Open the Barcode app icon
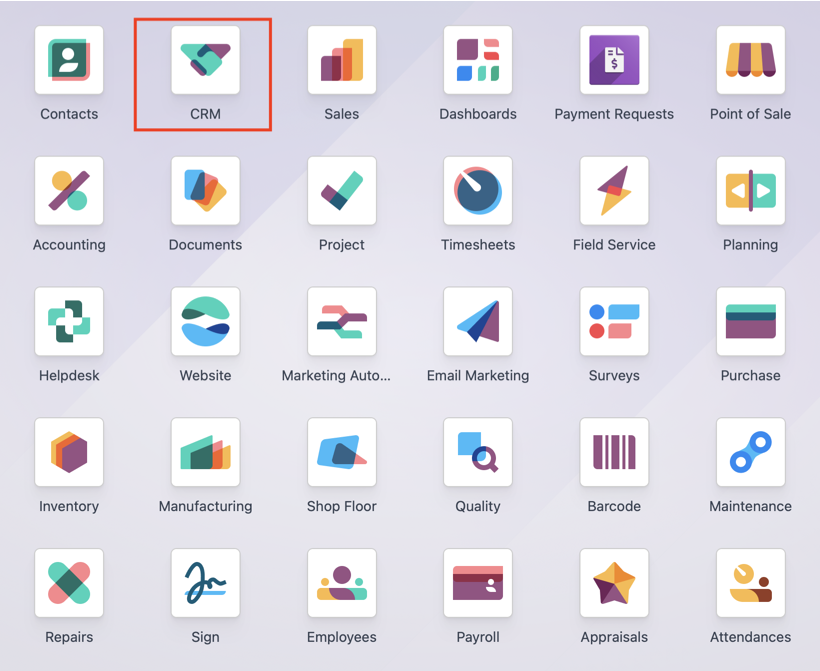The image size is (820, 671). (614, 452)
